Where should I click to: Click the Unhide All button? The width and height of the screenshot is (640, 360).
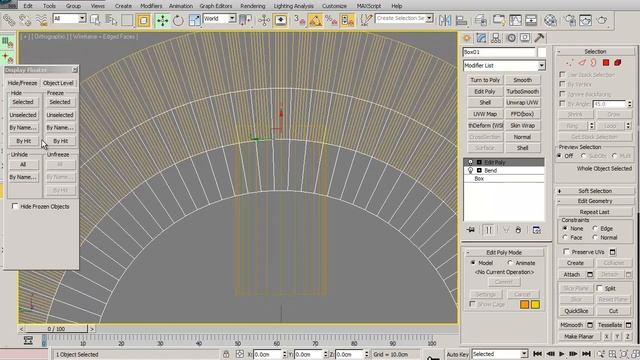click(23, 164)
